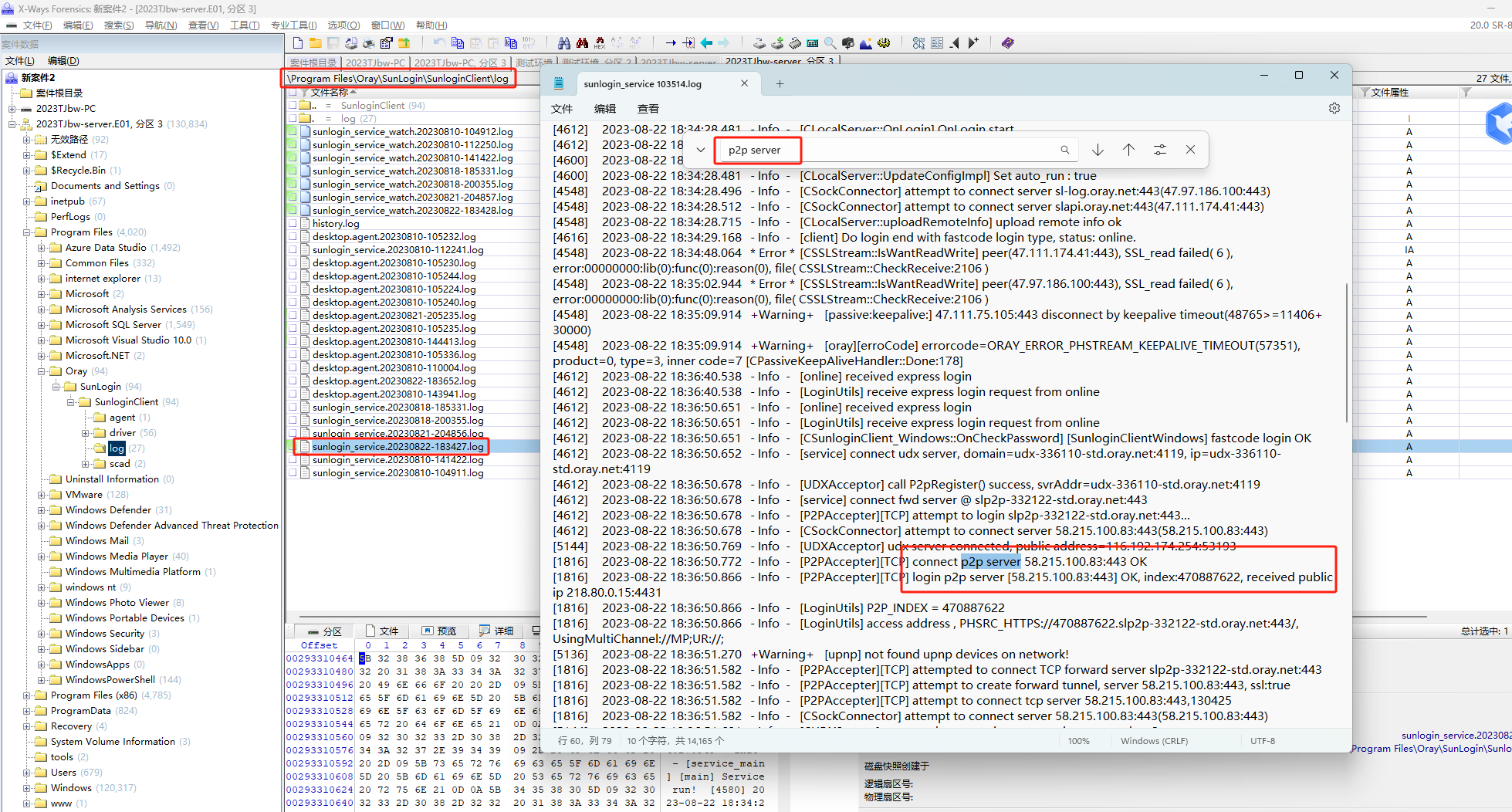Click the New file toolbar icon
Viewport: 1512px width, 812px height.
[x=299, y=43]
